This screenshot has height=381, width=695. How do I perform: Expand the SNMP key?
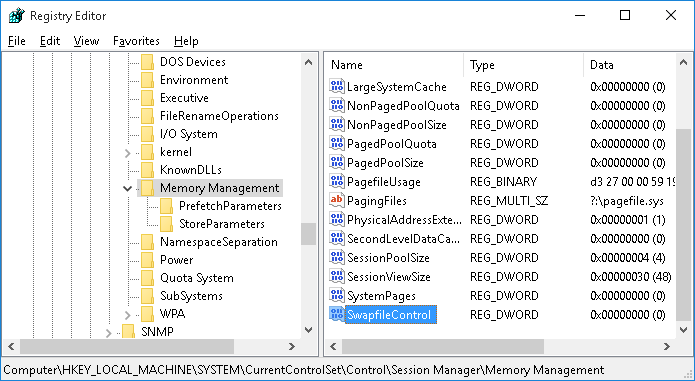tap(109, 333)
